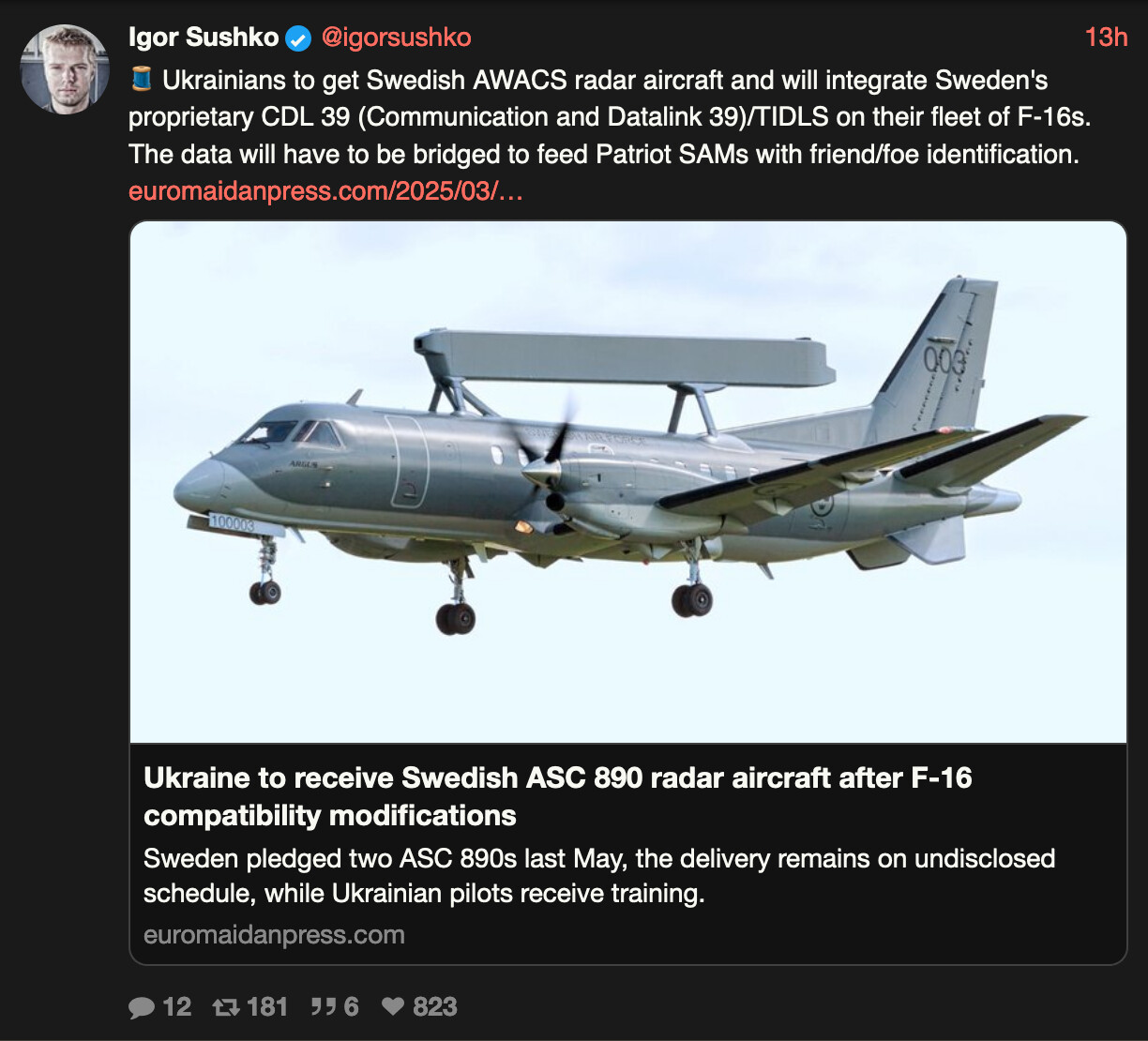The image size is (1148, 1041).
Task: Open the 13h timestamp permalink
Action: click(x=1106, y=38)
